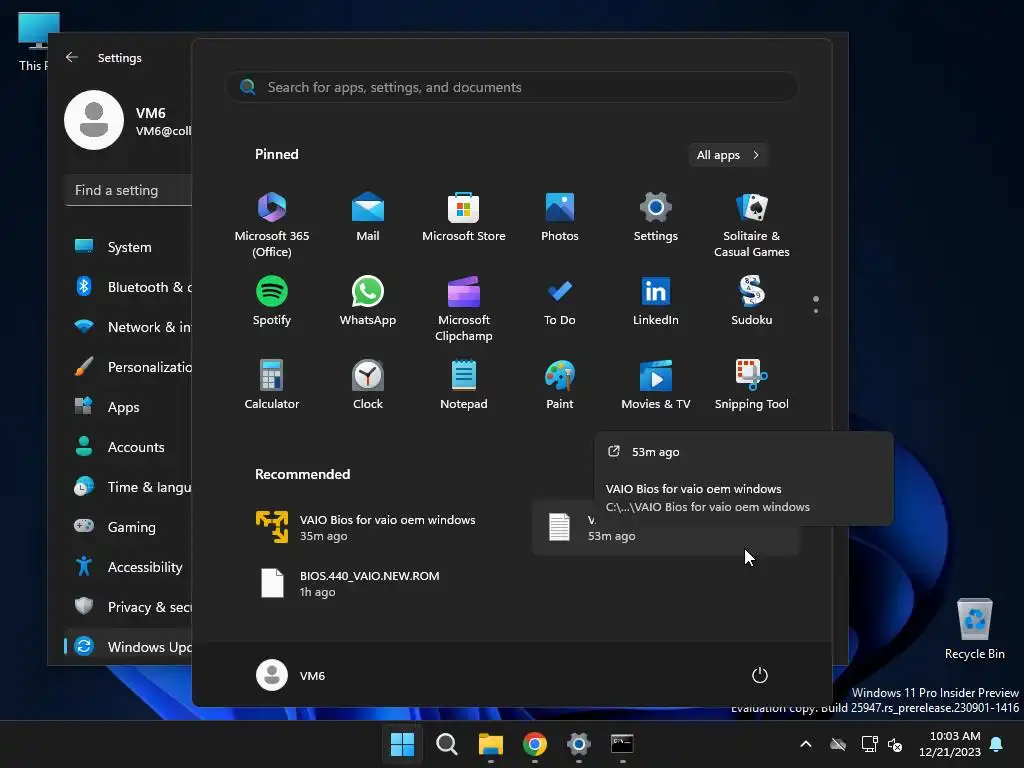Switch to Settings via taskbar icon
The image size is (1024, 768).
coord(579,744)
